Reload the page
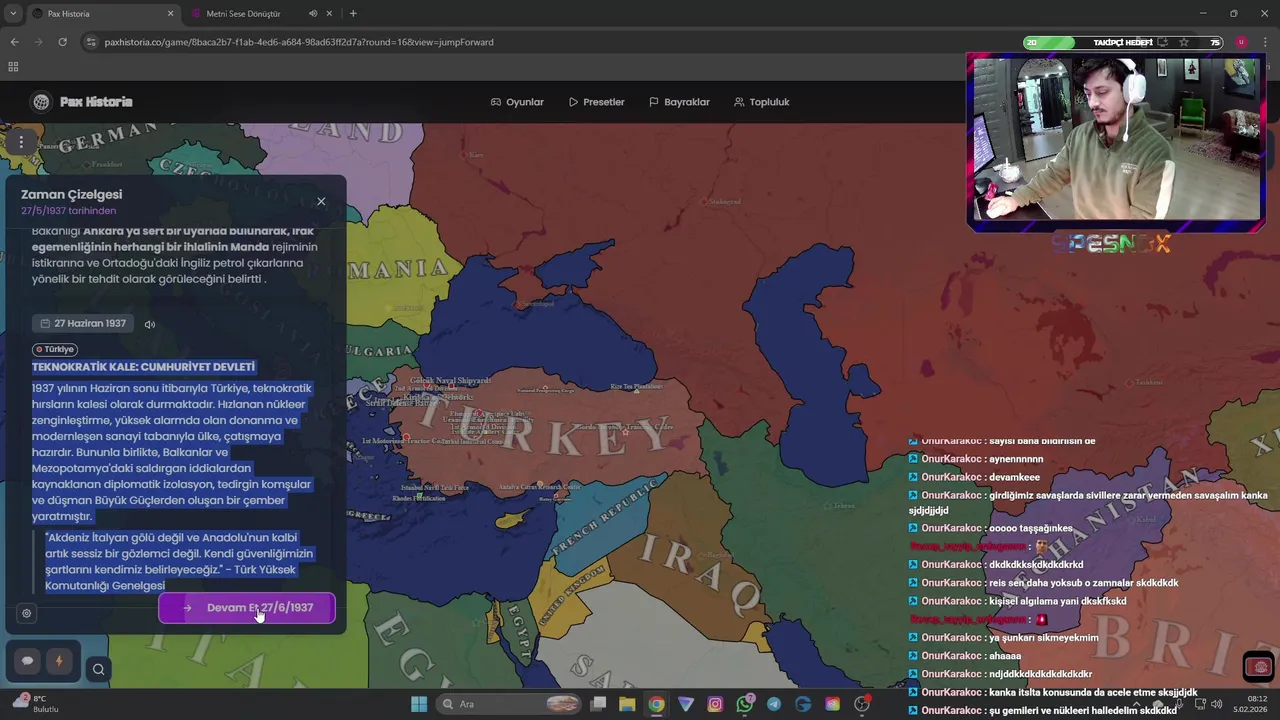Image resolution: width=1280 pixels, height=720 pixels. pos(62,42)
